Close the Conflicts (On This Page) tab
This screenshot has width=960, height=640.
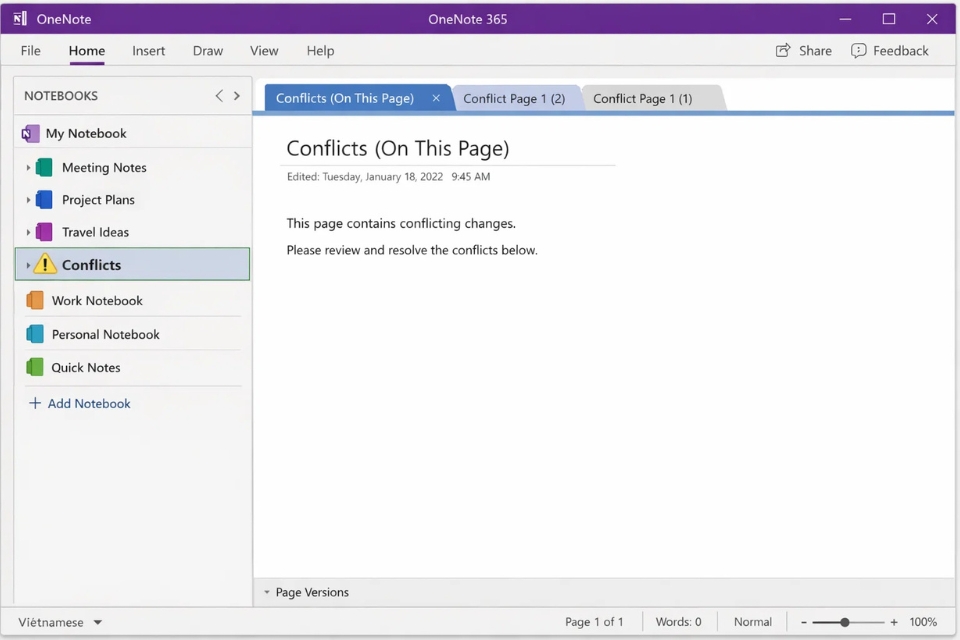click(x=436, y=98)
